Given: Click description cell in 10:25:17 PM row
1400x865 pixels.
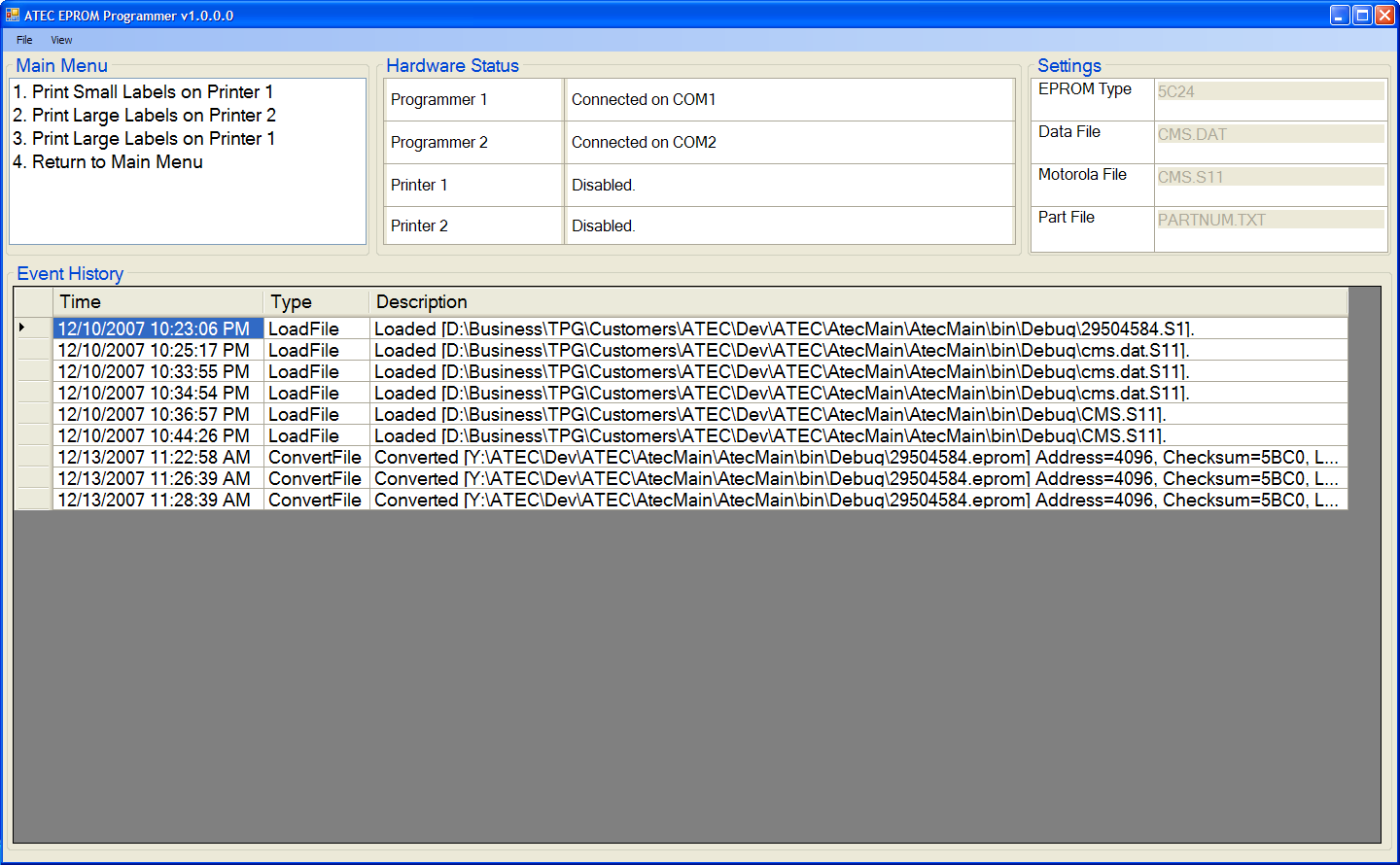Looking at the screenshot, I should click(858, 350).
